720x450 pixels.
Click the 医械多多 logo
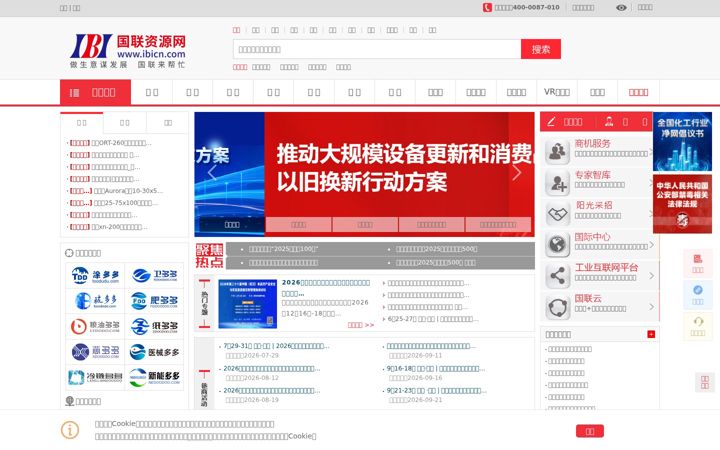[154, 352]
